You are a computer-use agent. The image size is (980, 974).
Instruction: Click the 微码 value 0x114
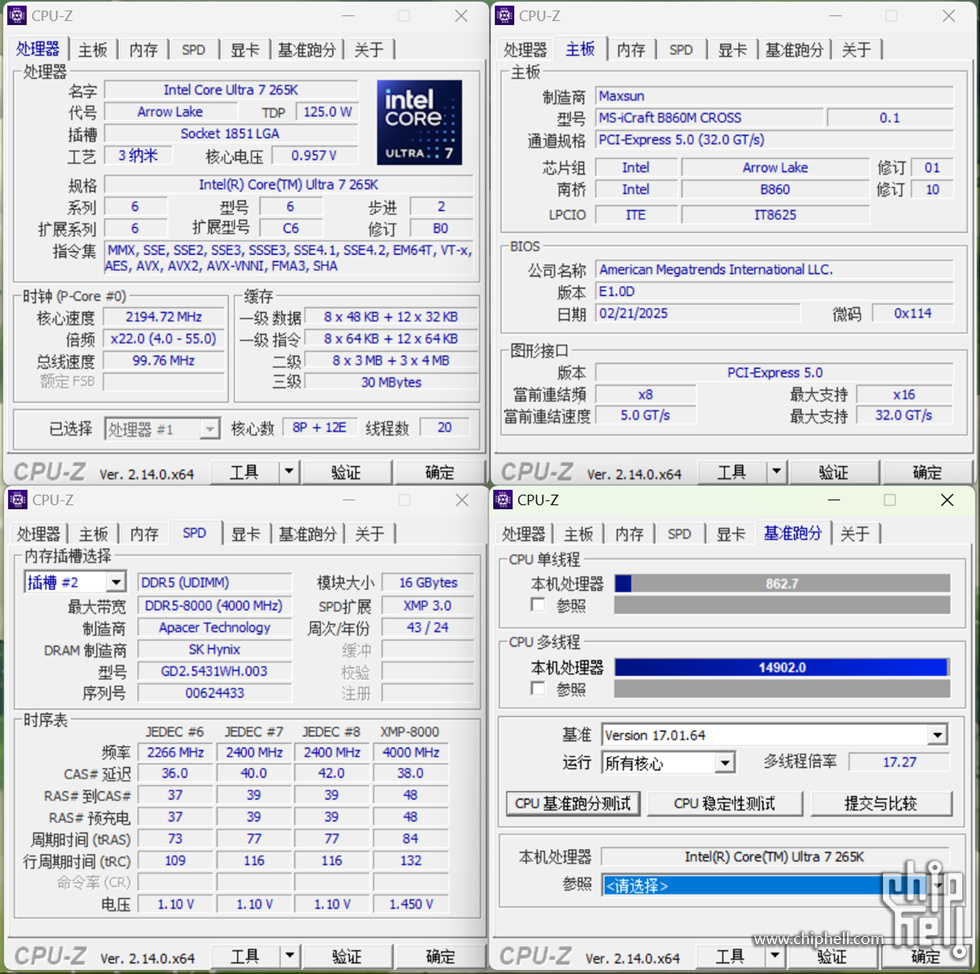(x=912, y=313)
